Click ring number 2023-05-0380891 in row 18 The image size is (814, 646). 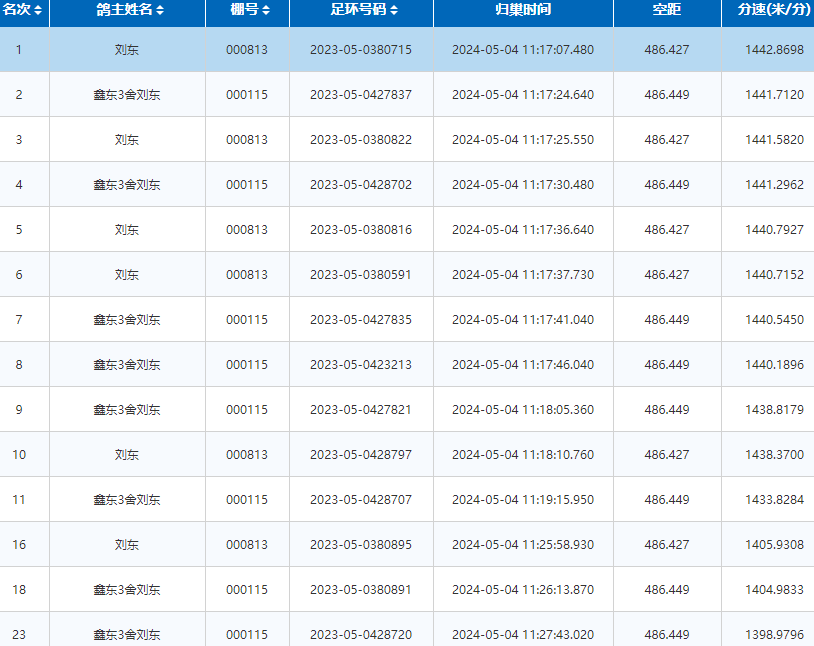(x=360, y=590)
